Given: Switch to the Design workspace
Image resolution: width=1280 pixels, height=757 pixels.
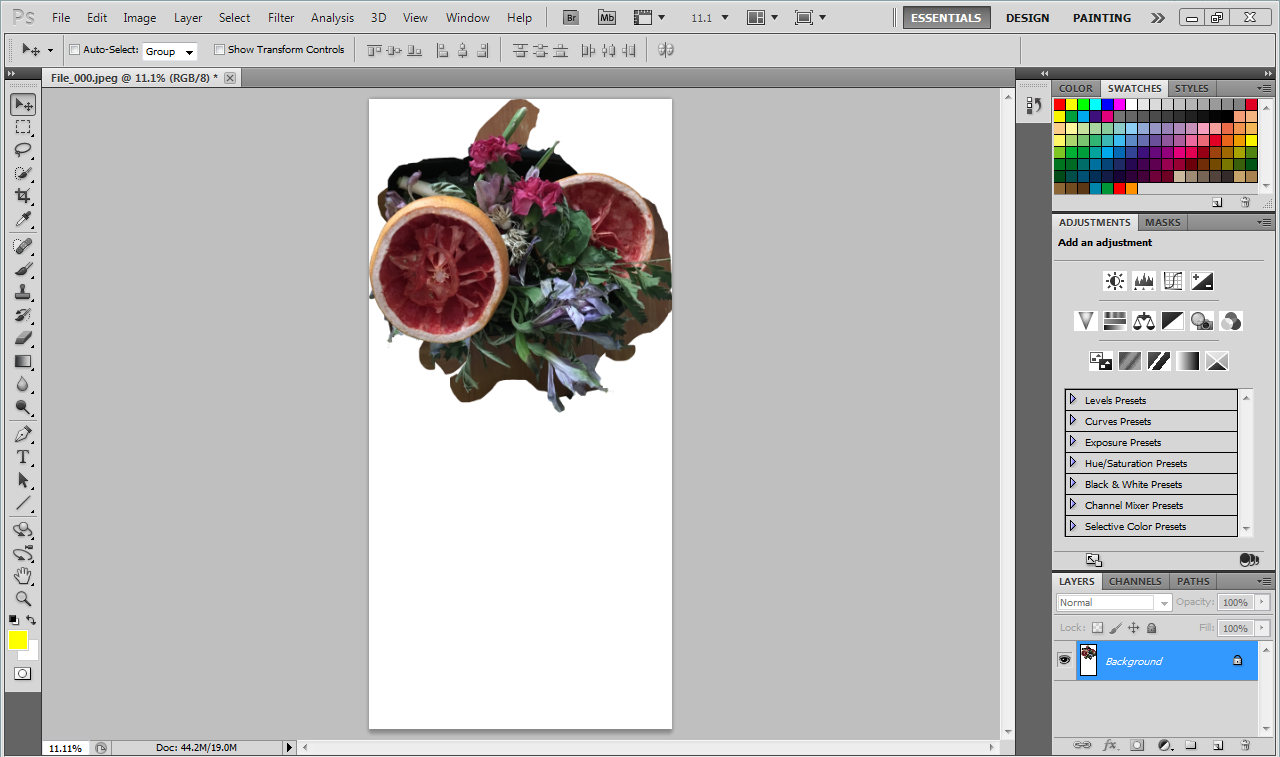Looking at the screenshot, I should (x=1027, y=18).
